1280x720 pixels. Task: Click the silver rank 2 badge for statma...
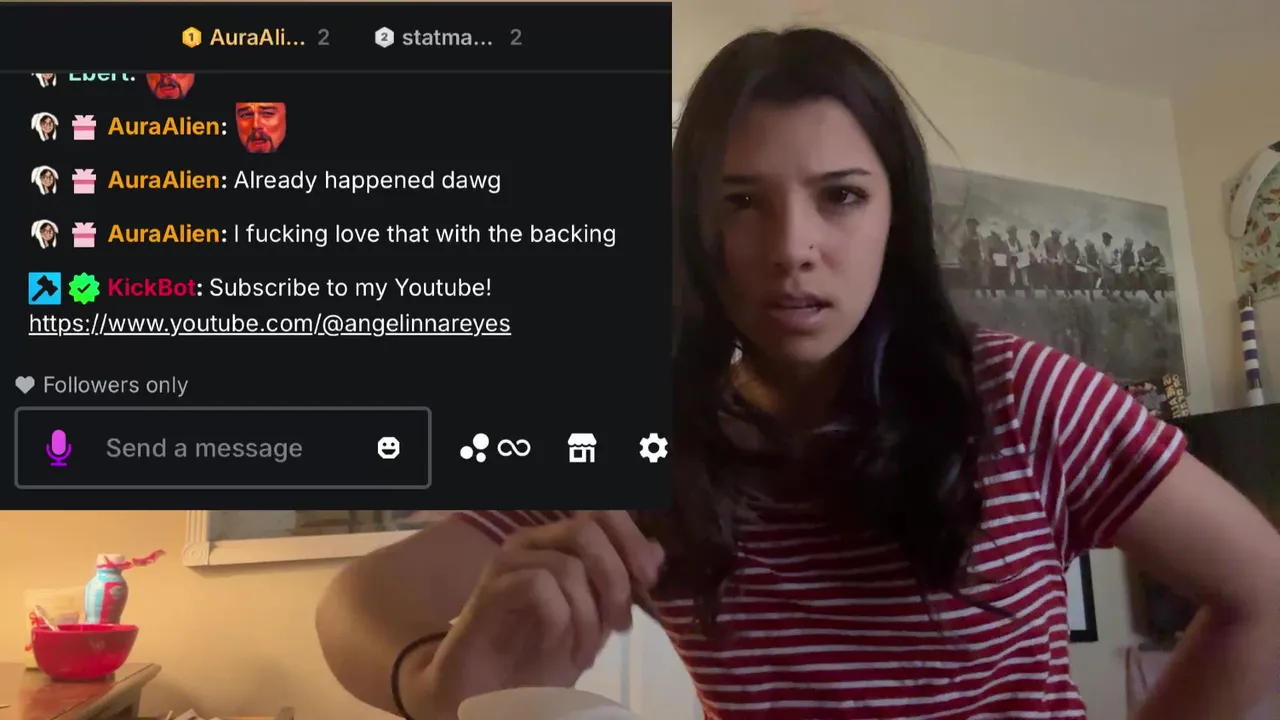click(x=384, y=38)
